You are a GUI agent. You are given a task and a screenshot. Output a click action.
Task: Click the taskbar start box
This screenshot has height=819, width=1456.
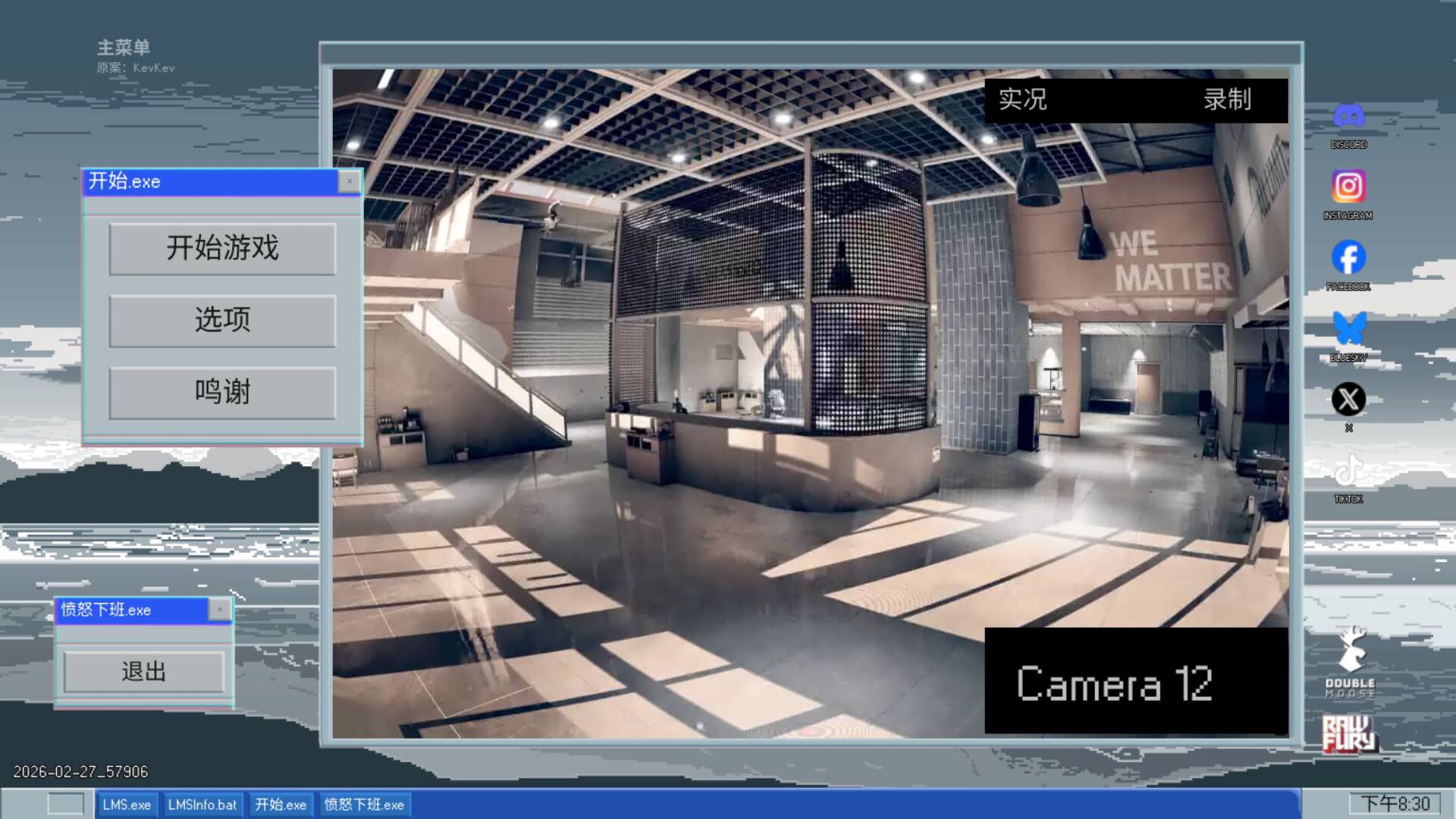[x=66, y=804]
